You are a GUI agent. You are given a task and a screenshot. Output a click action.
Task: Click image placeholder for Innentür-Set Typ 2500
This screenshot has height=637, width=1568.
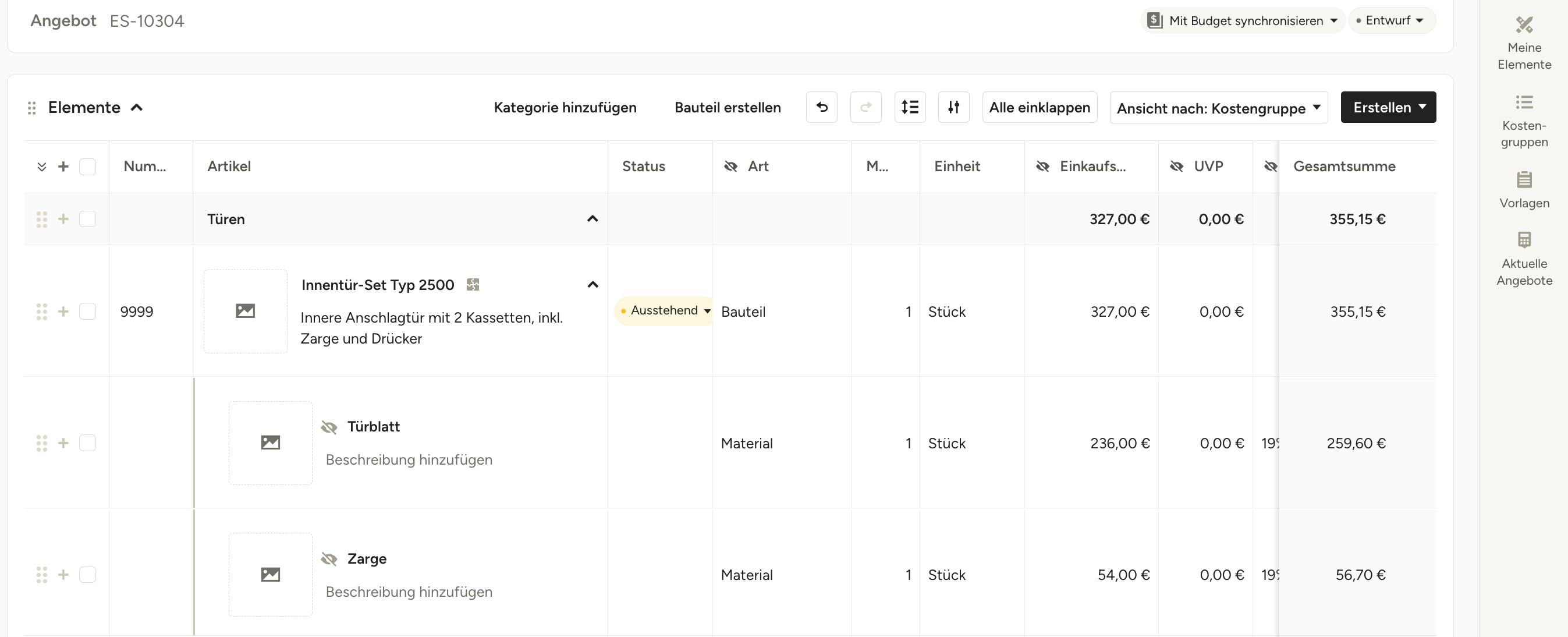pyautogui.click(x=245, y=311)
